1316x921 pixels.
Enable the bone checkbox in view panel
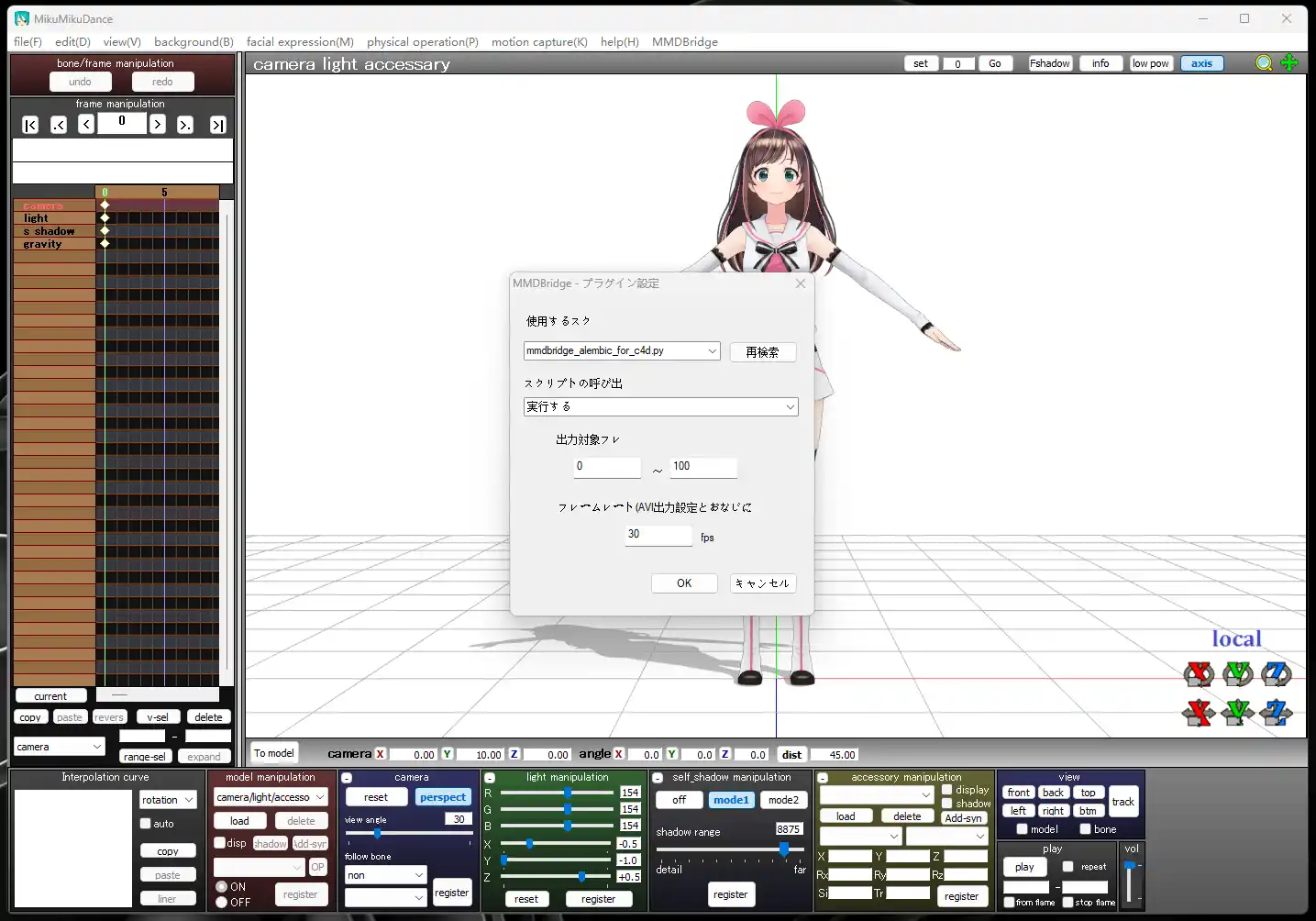[1085, 829]
